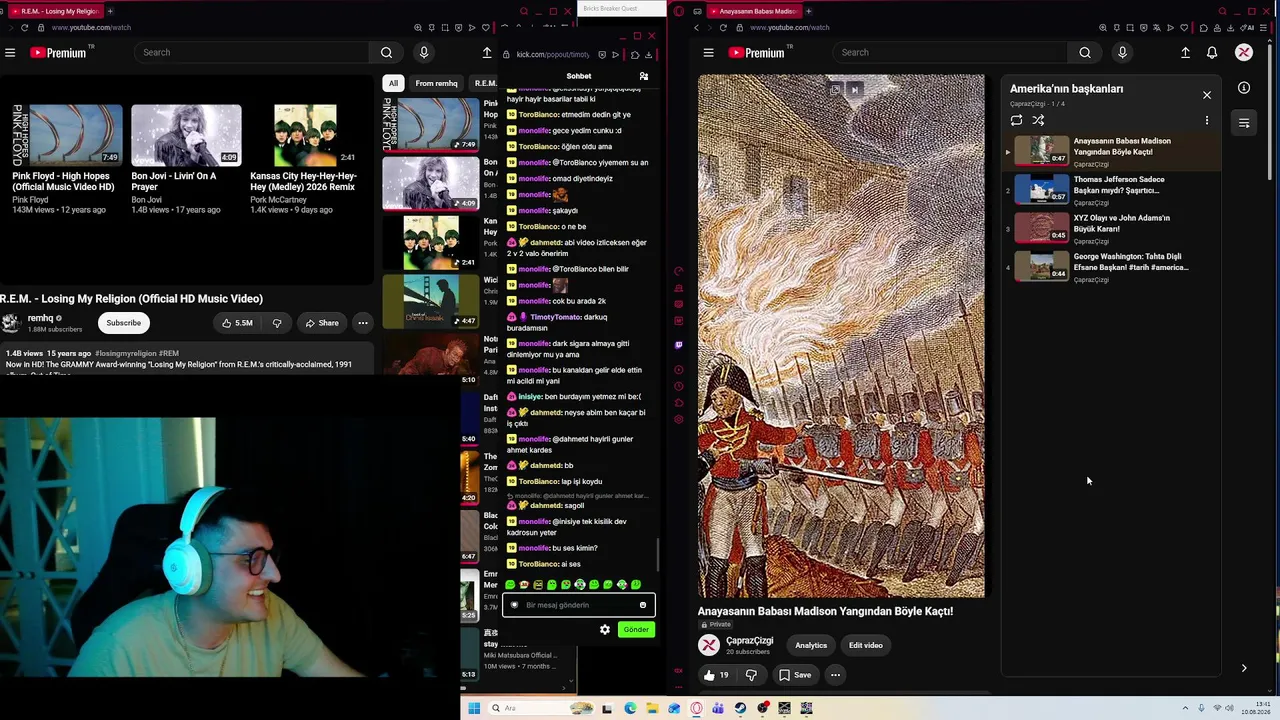Open the account avatar menu in right YouTube

[x=1244, y=52]
